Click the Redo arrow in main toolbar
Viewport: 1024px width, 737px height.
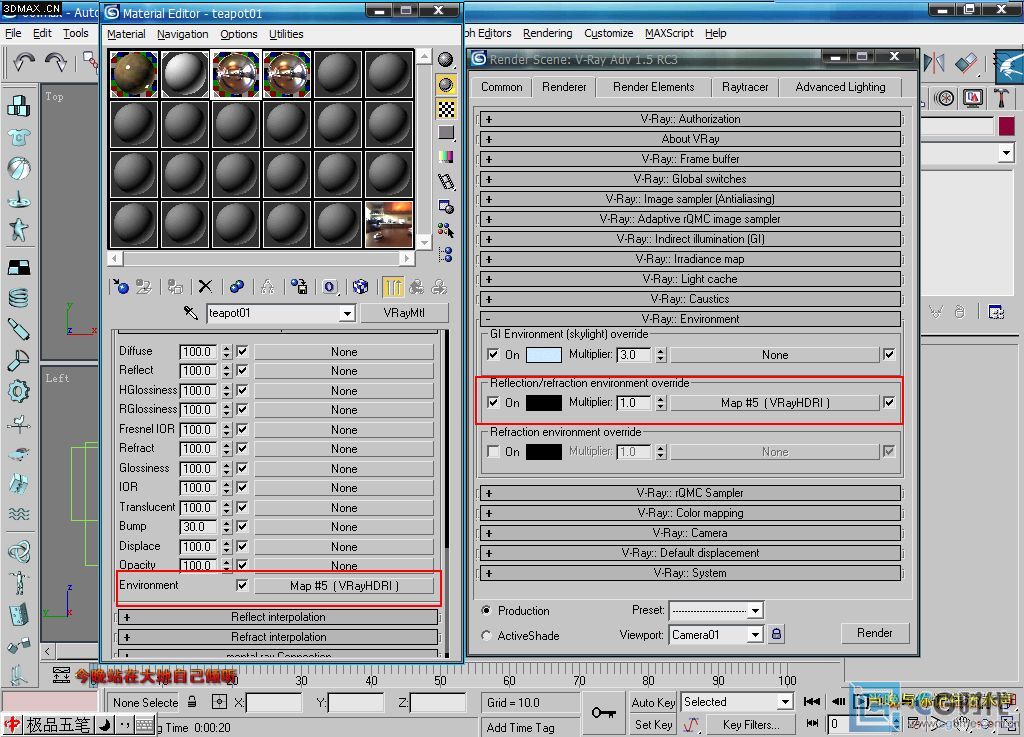(57, 63)
